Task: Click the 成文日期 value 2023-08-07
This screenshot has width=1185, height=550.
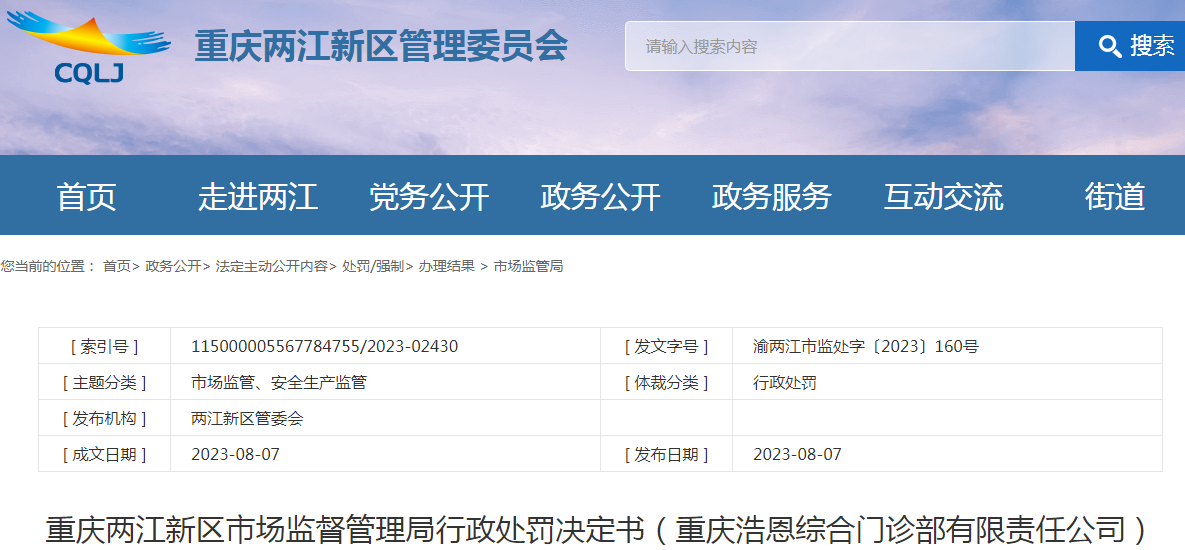Action: tap(235, 455)
